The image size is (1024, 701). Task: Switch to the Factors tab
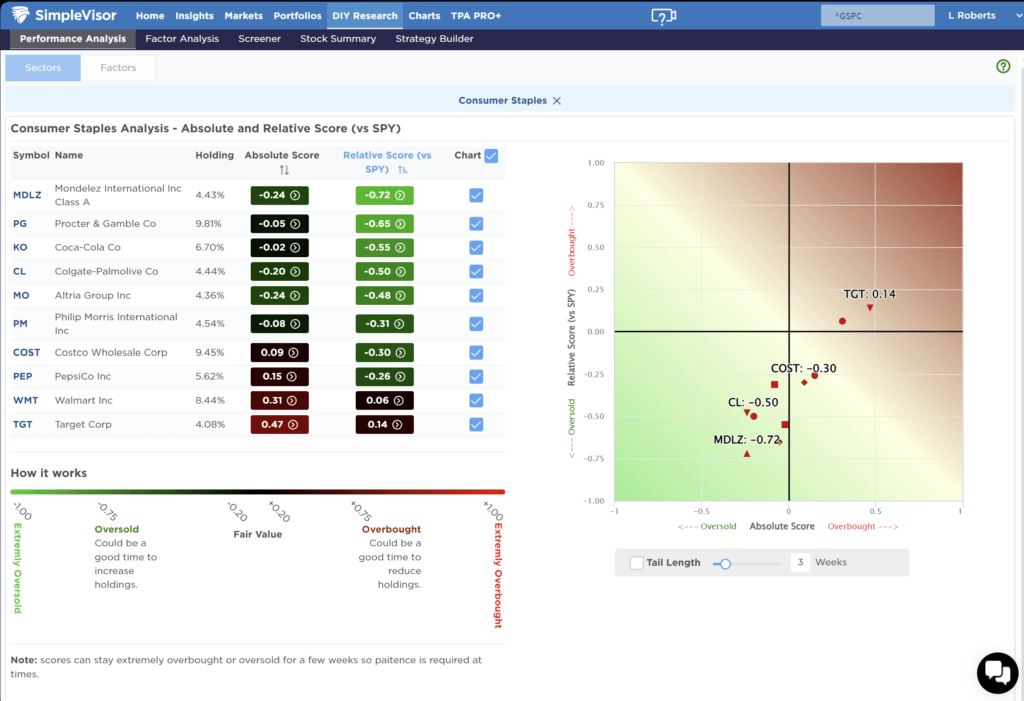[x=118, y=68]
